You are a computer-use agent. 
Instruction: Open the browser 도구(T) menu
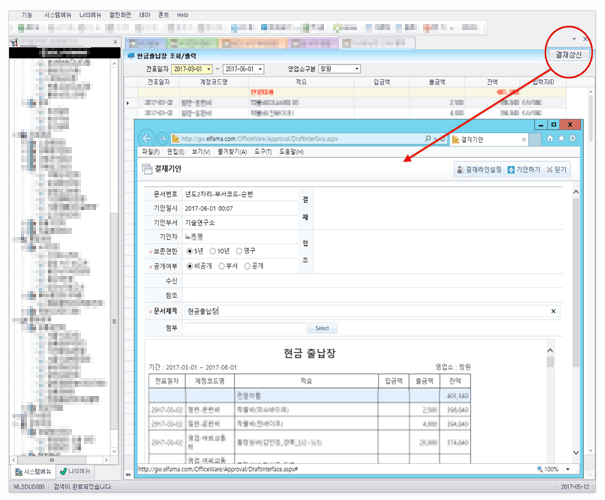263,152
